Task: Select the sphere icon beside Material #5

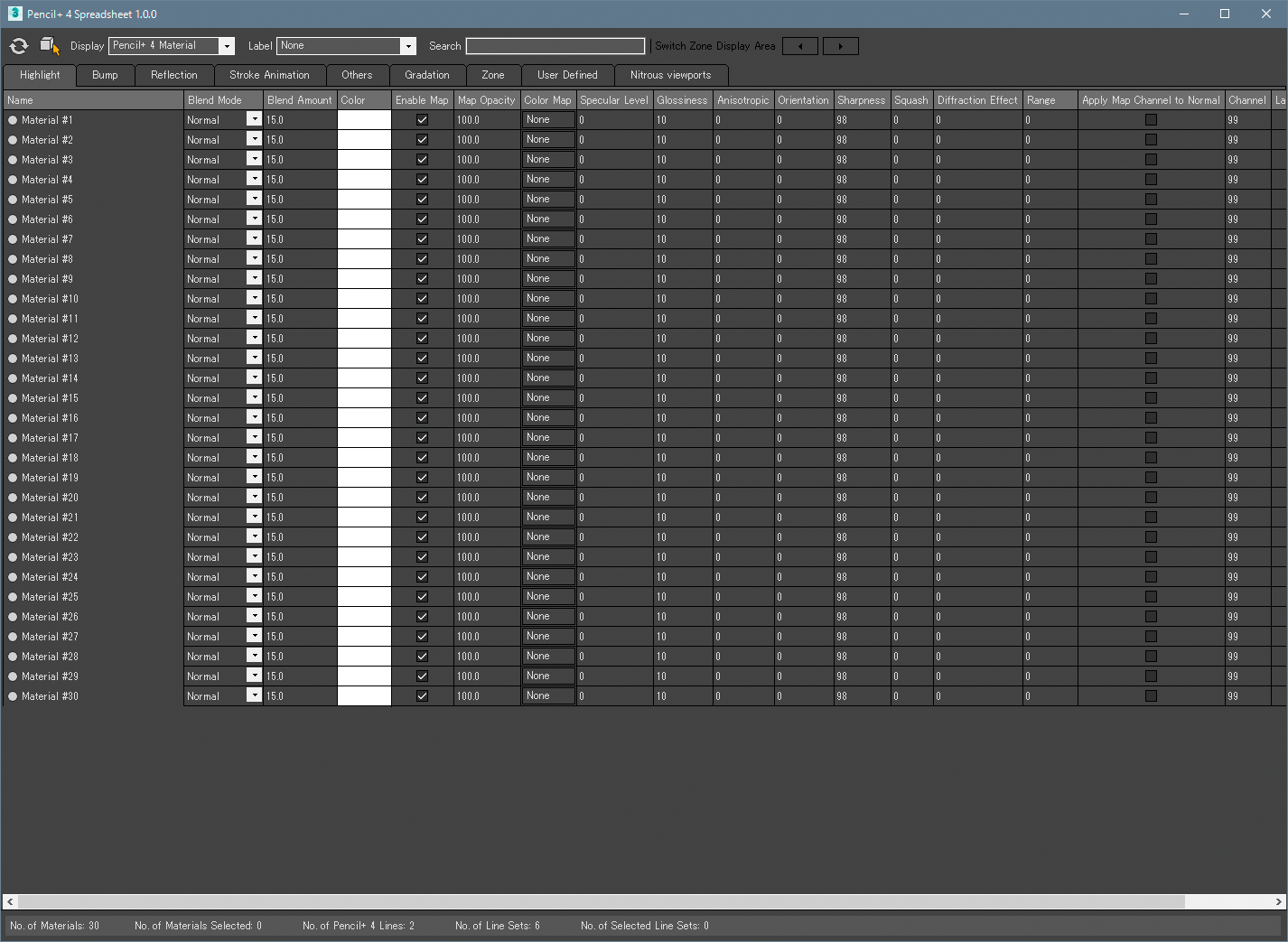Action: pyautogui.click(x=13, y=199)
